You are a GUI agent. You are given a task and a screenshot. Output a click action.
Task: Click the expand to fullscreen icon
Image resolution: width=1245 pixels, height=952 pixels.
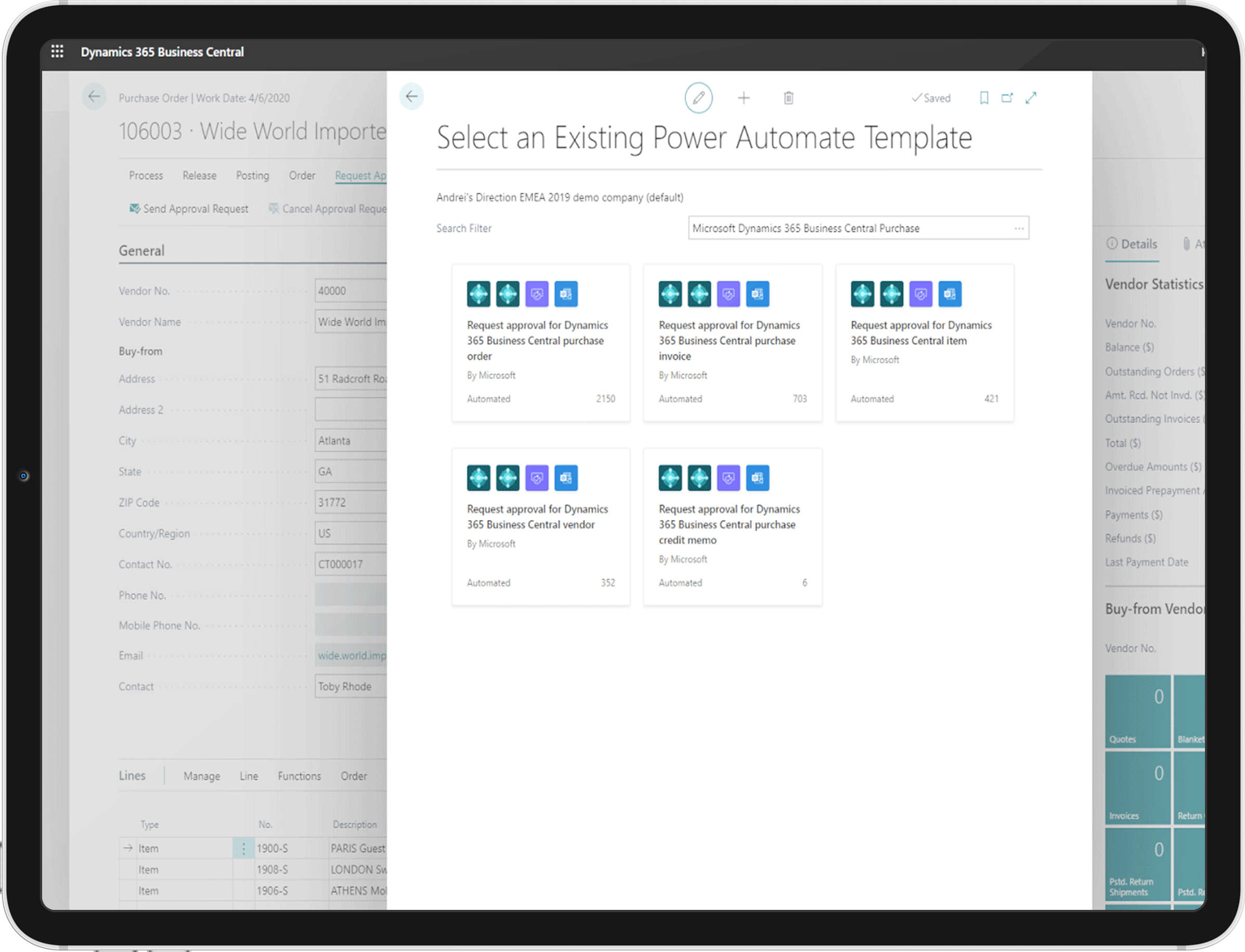coord(1031,98)
